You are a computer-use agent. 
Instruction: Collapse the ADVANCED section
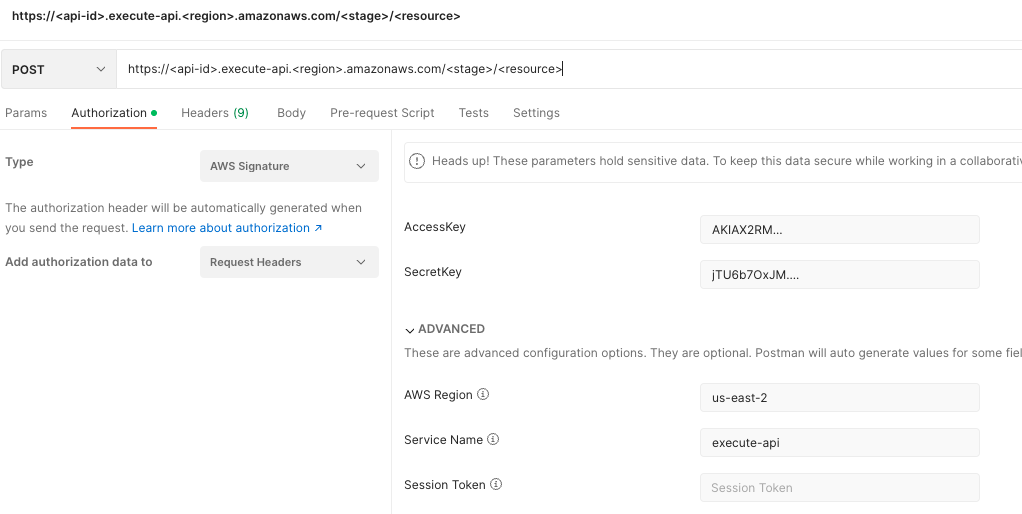click(445, 329)
